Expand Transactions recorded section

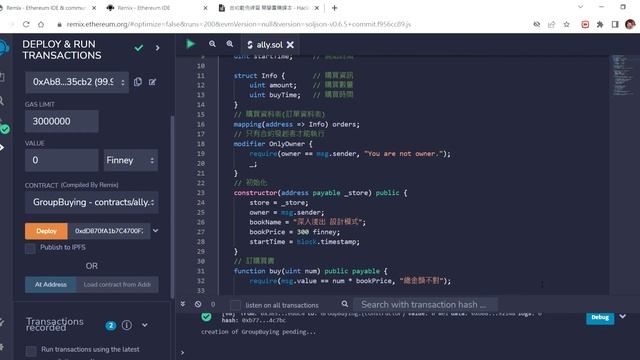pyautogui.click(x=144, y=325)
